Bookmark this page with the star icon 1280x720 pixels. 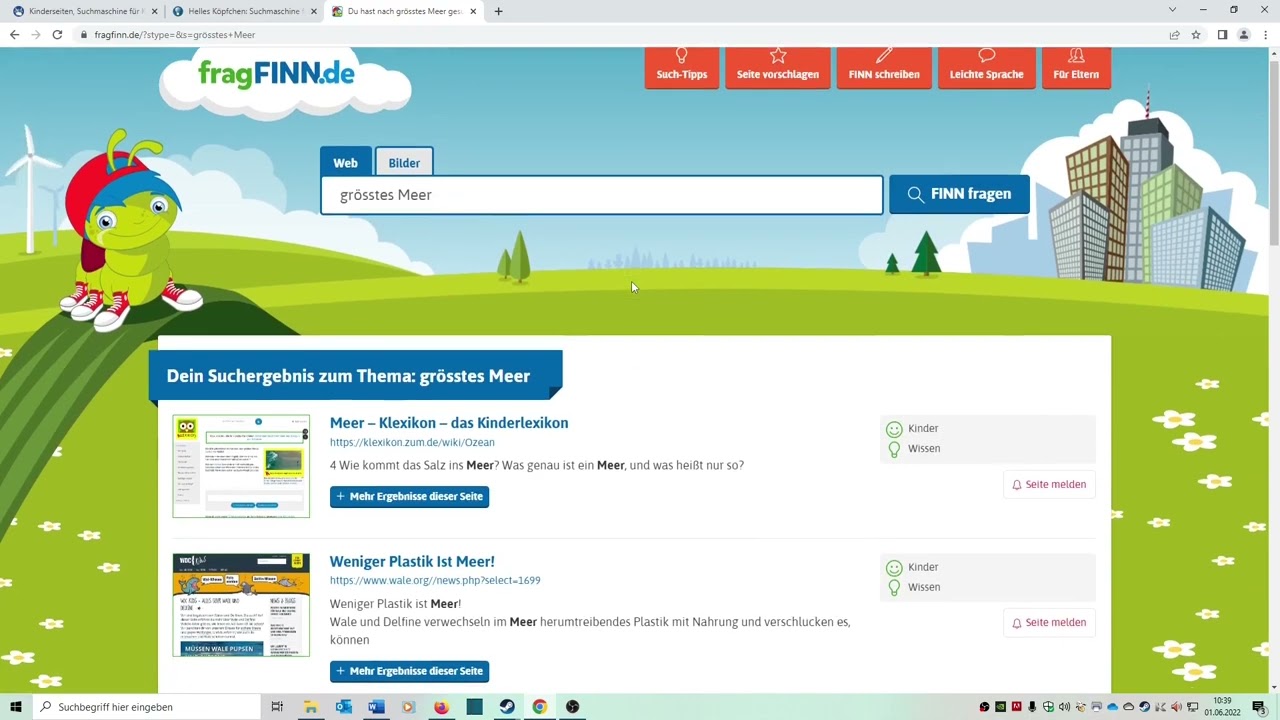coord(1196,35)
